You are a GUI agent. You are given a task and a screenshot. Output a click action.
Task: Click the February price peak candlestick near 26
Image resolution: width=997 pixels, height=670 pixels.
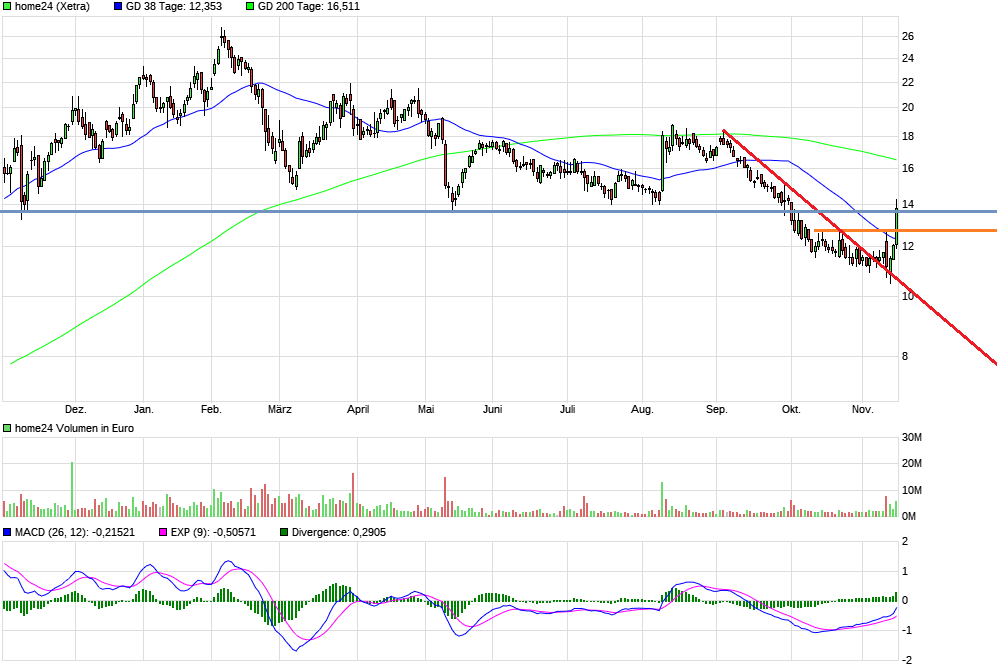(x=222, y=38)
